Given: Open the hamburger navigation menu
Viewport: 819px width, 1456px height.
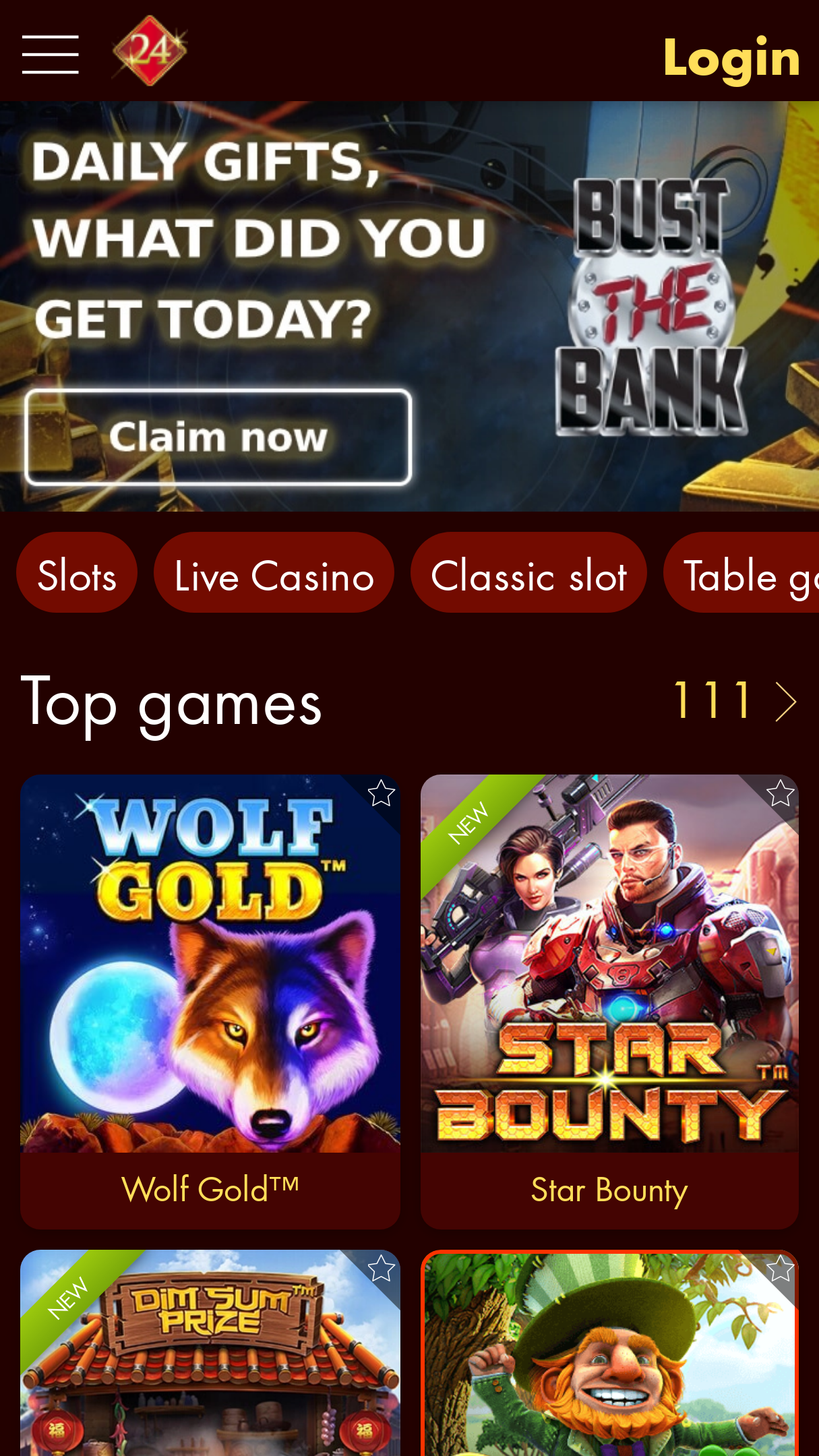Looking at the screenshot, I should (x=51, y=55).
